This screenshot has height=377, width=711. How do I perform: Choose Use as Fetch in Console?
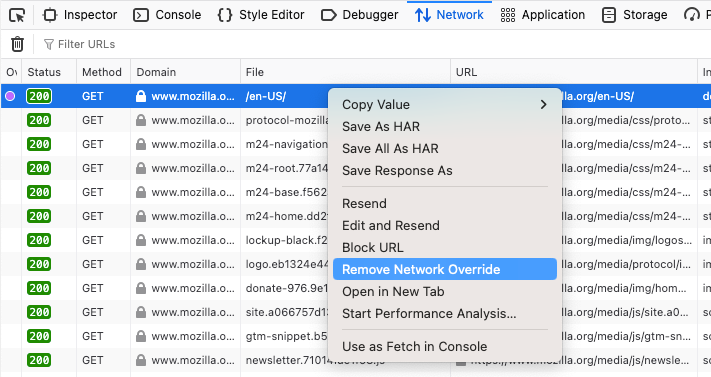click(x=445, y=347)
